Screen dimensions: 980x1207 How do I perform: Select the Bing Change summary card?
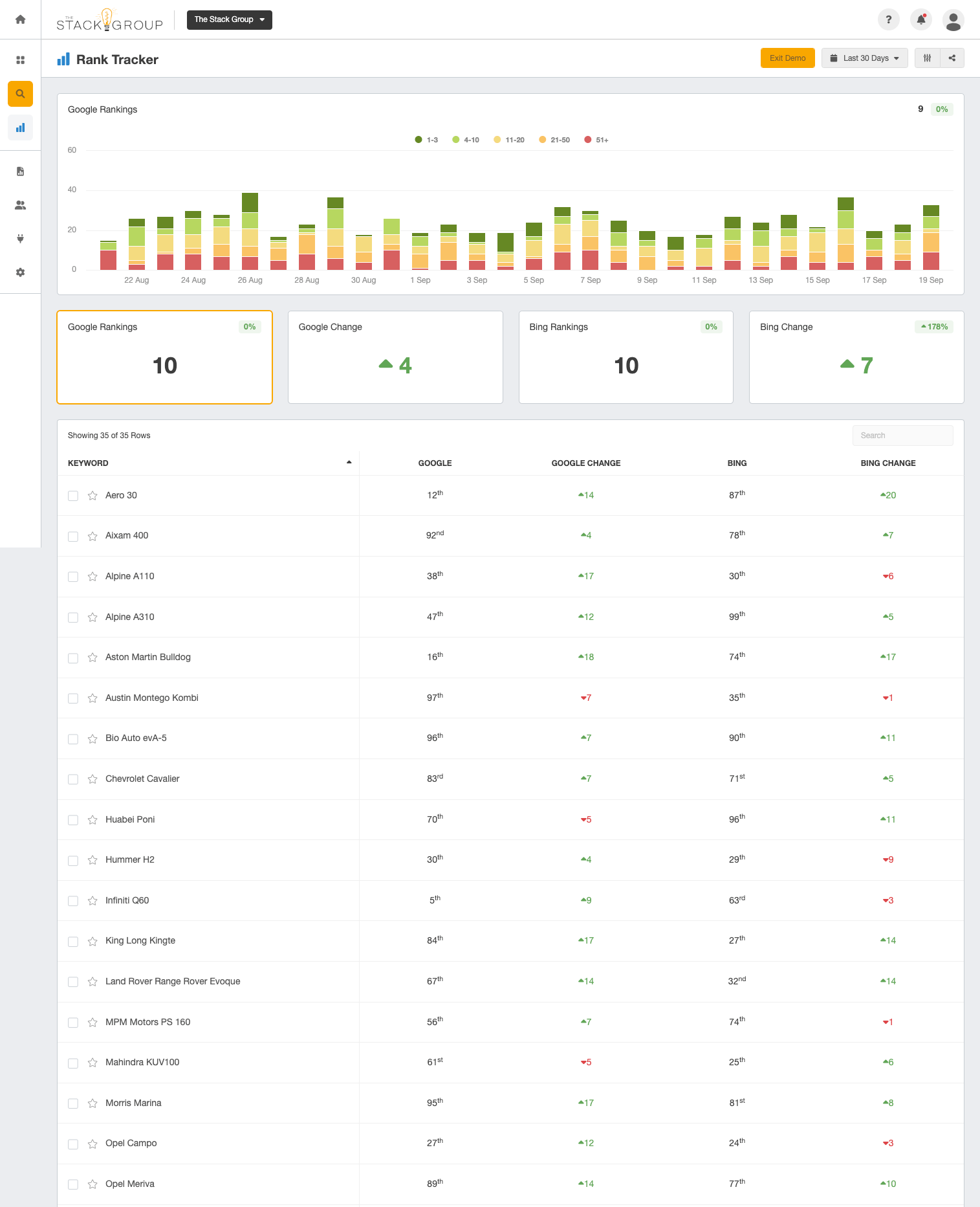point(856,357)
